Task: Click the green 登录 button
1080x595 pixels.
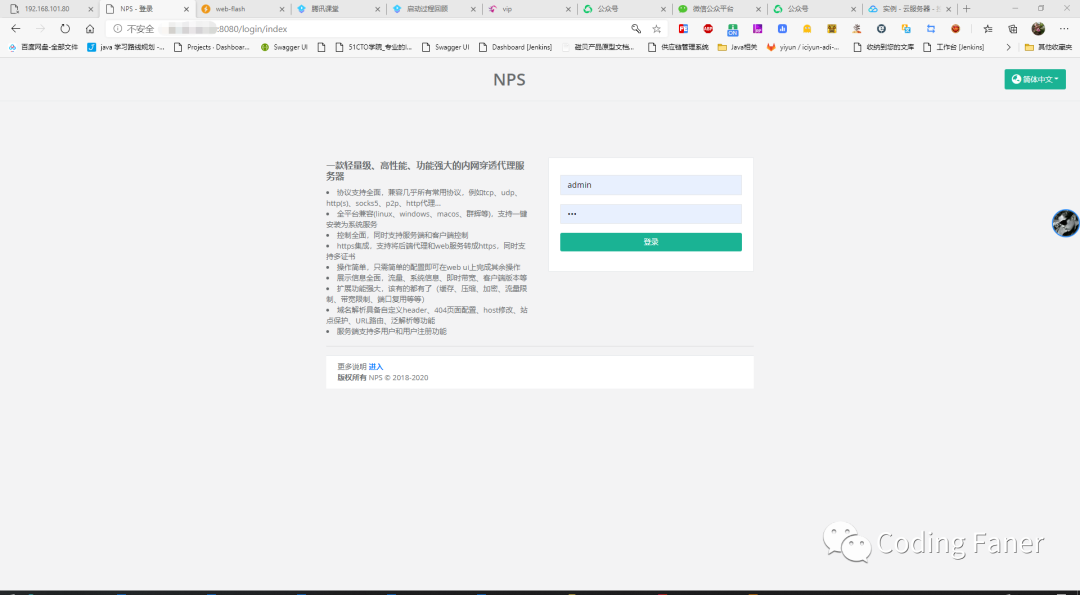Action: tap(651, 242)
